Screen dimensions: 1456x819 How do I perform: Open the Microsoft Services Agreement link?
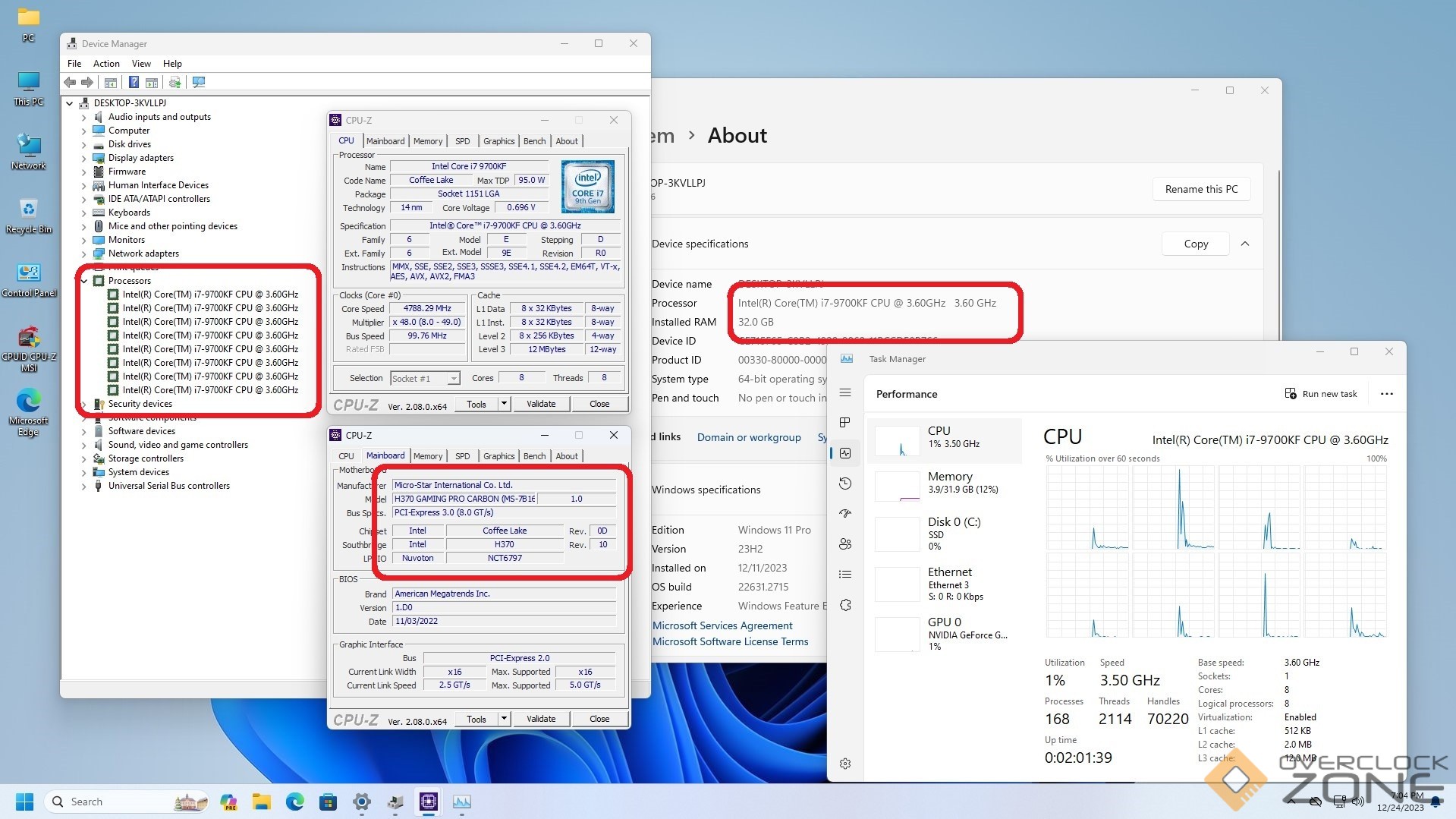(x=722, y=625)
